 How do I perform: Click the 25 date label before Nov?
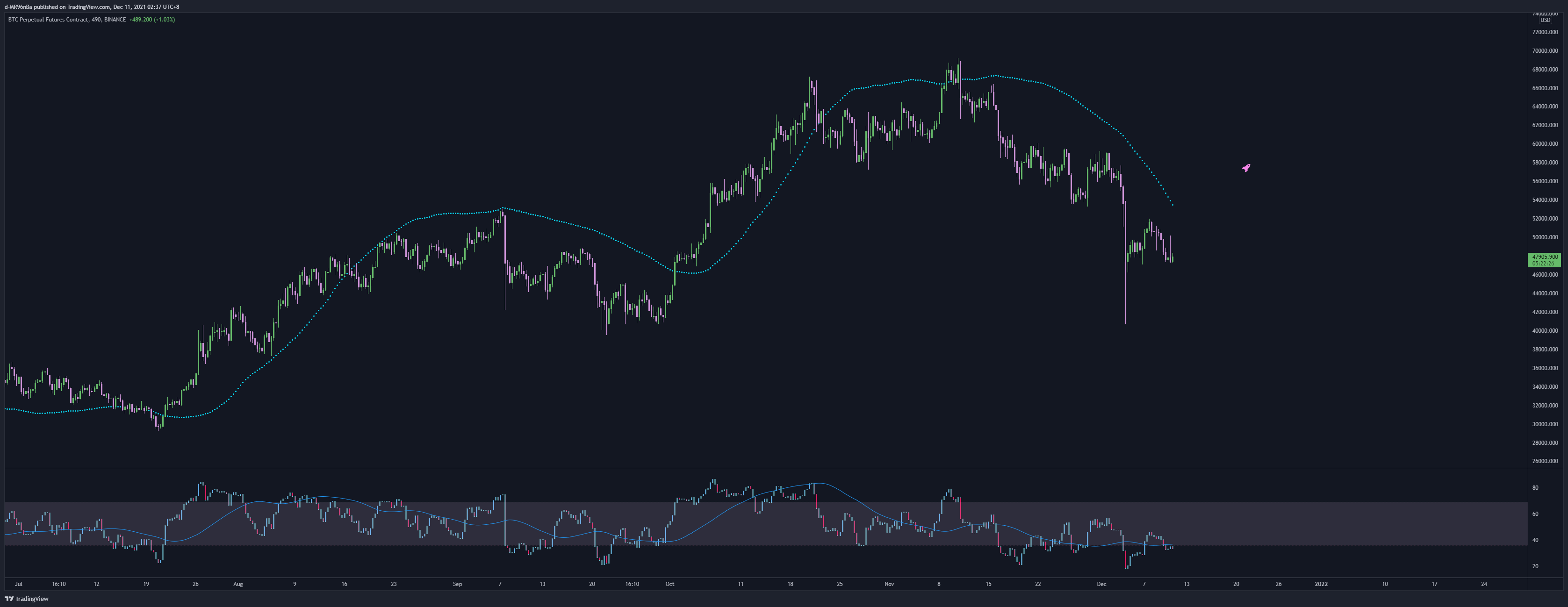(840, 584)
